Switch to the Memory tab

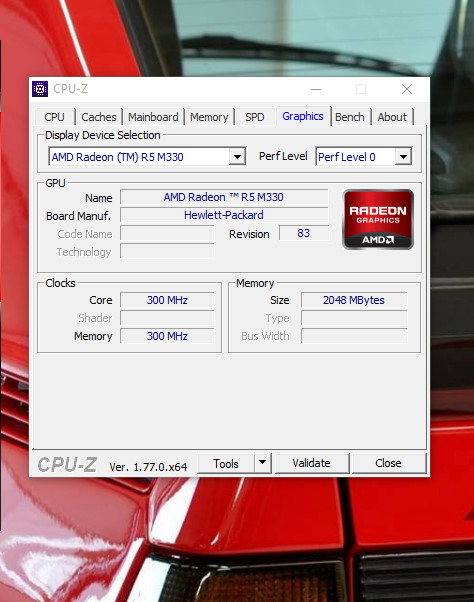(209, 117)
